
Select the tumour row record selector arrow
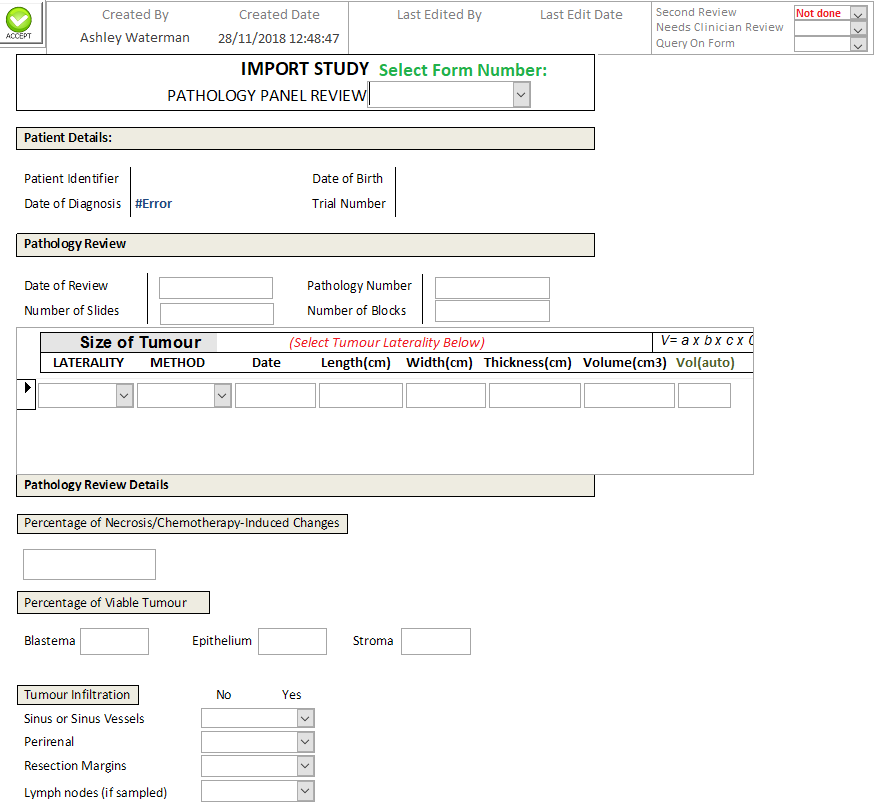coord(28,388)
